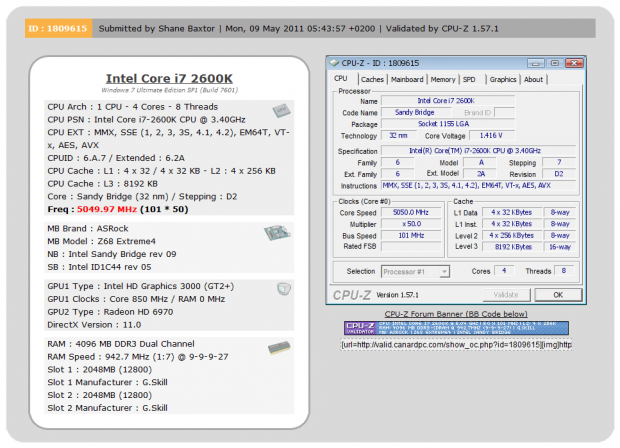Click the DirectX Version : 11.0 line
The height and width of the screenshot is (448, 620).
[94, 325]
